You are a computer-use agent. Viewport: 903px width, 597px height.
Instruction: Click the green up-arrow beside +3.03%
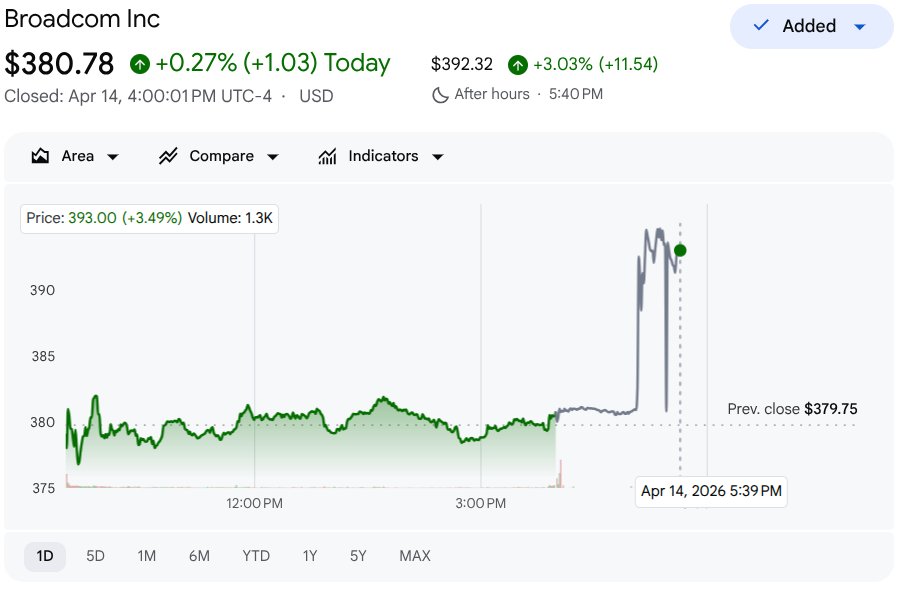click(x=518, y=64)
